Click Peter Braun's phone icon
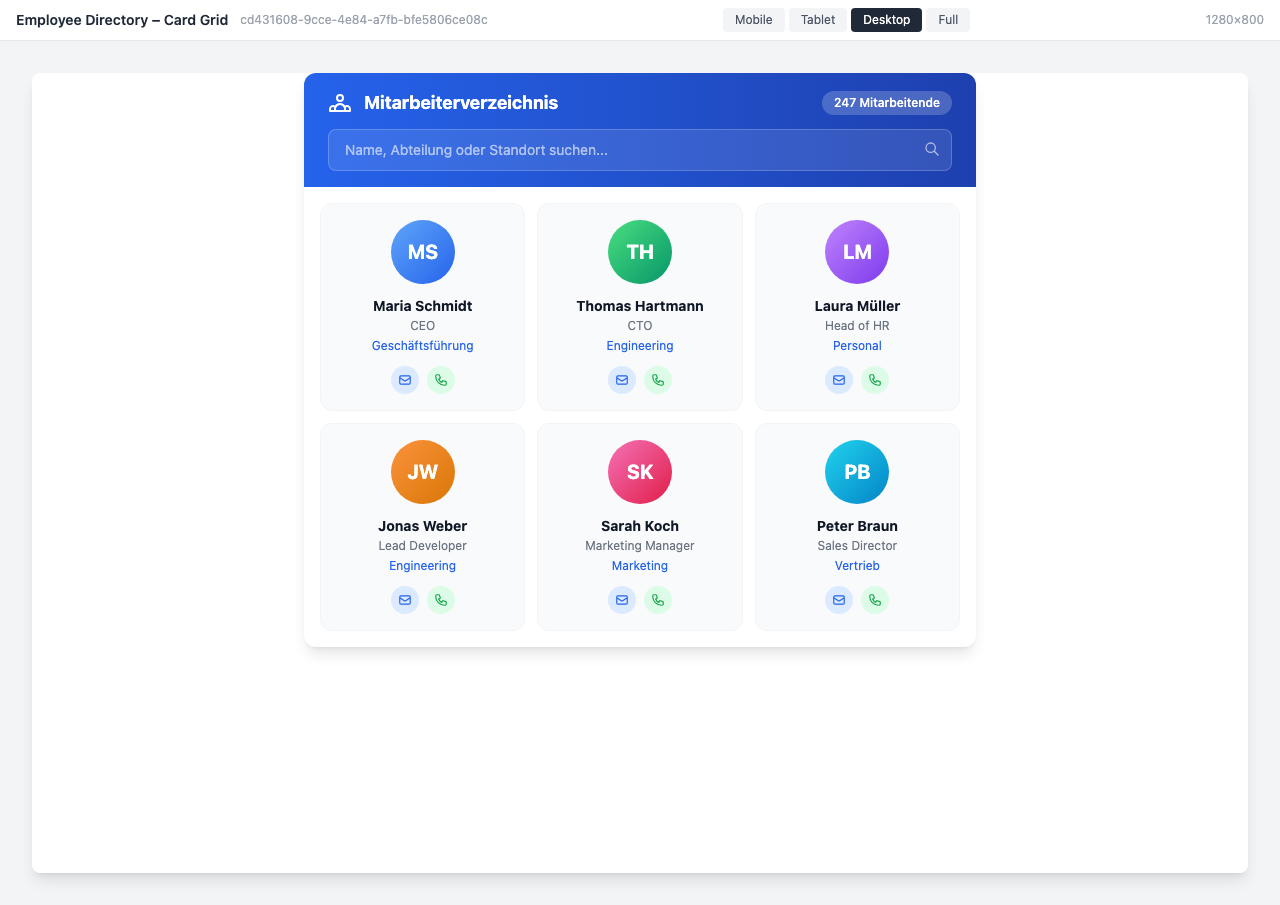Viewport: 1280px width, 905px height. point(875,600)
